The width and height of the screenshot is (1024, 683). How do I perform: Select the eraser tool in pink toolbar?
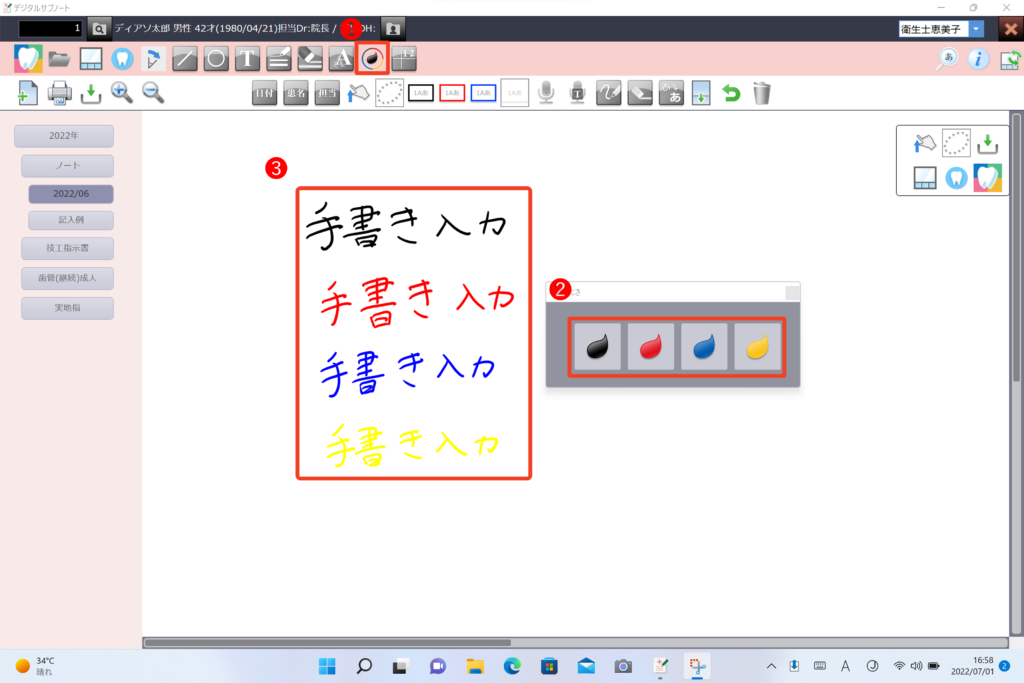click(x=310, y=59)
